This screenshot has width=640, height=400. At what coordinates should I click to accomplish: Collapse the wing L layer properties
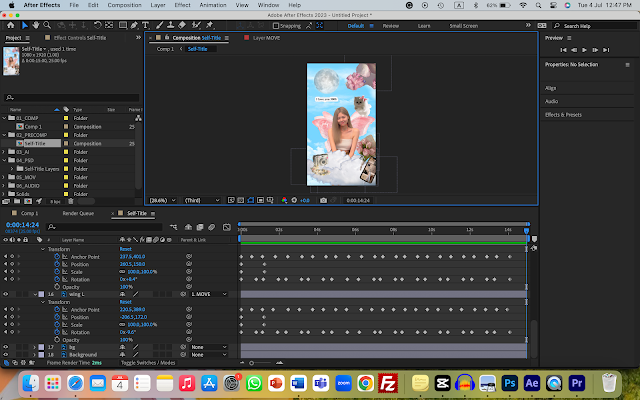(x=35, y=294)
